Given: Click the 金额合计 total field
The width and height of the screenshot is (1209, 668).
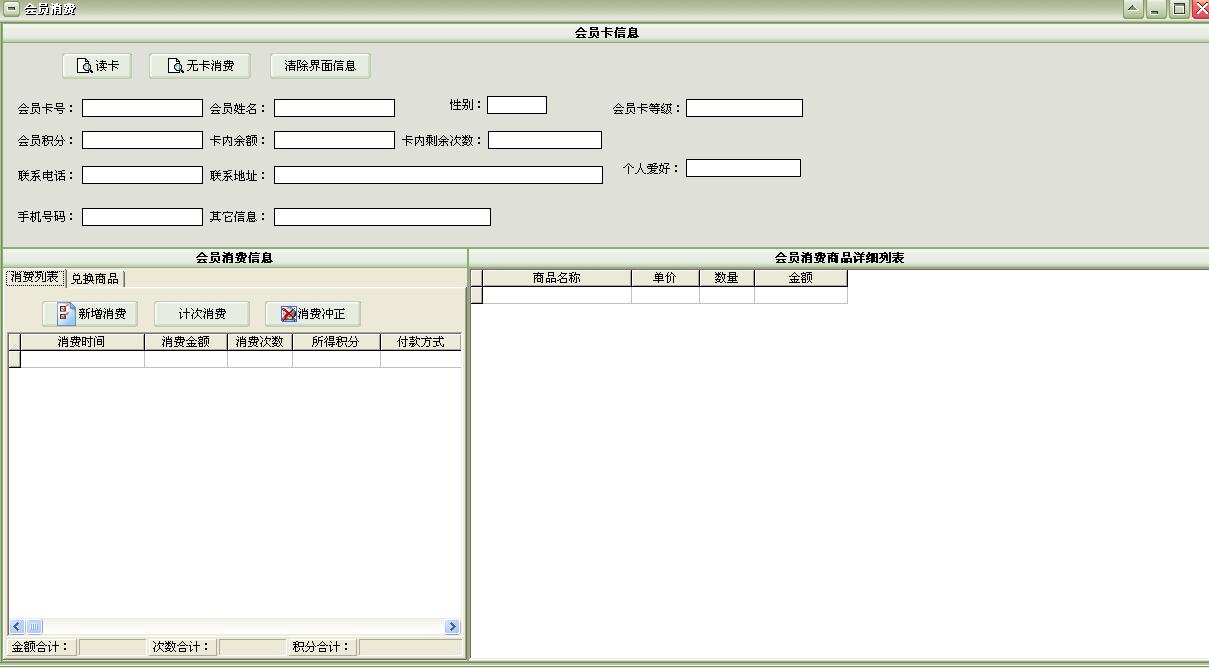Looking at the screenshot, I should click(112, 647).
